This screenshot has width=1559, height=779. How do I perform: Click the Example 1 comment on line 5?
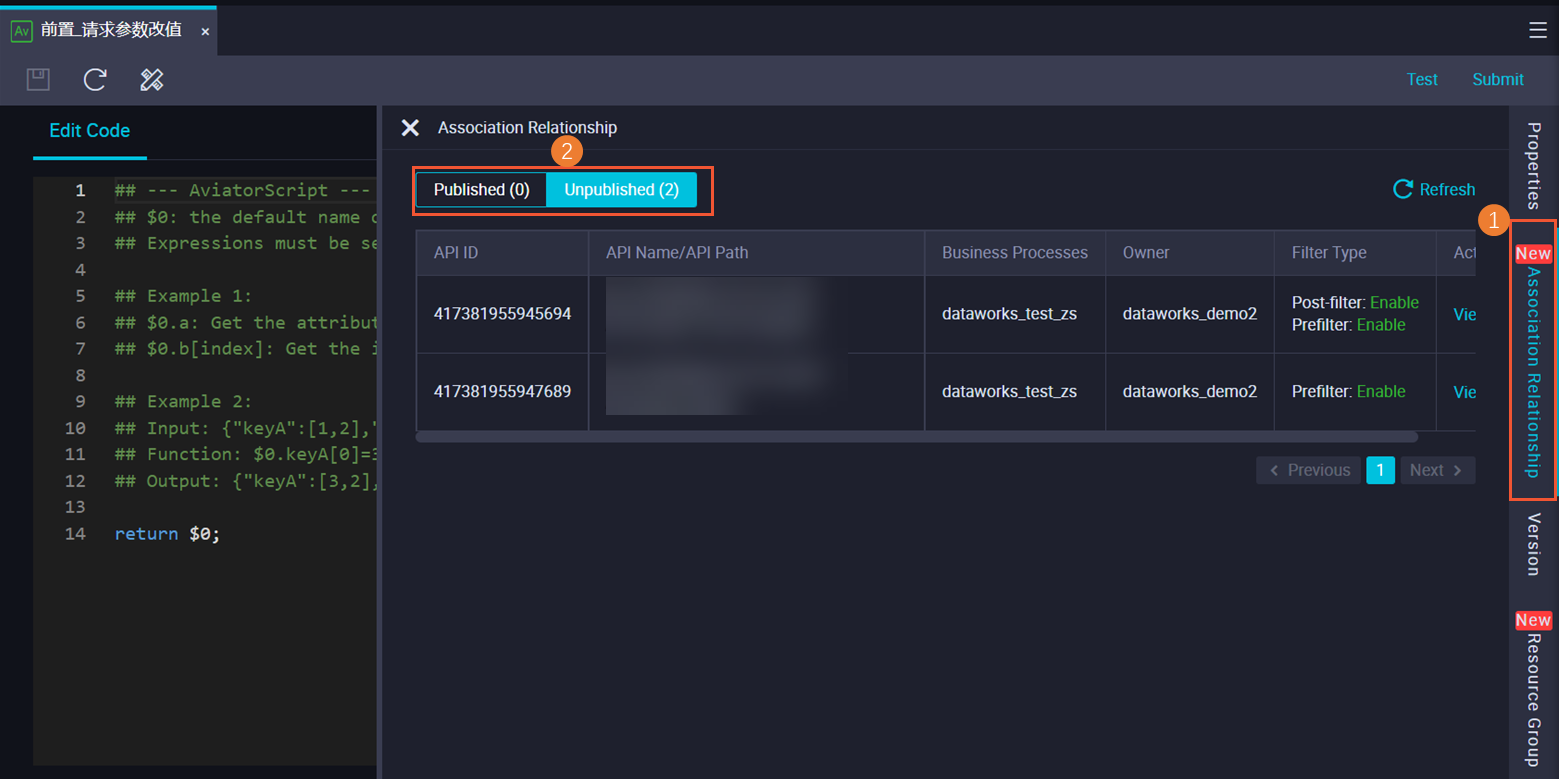click(x=183, y=296)
